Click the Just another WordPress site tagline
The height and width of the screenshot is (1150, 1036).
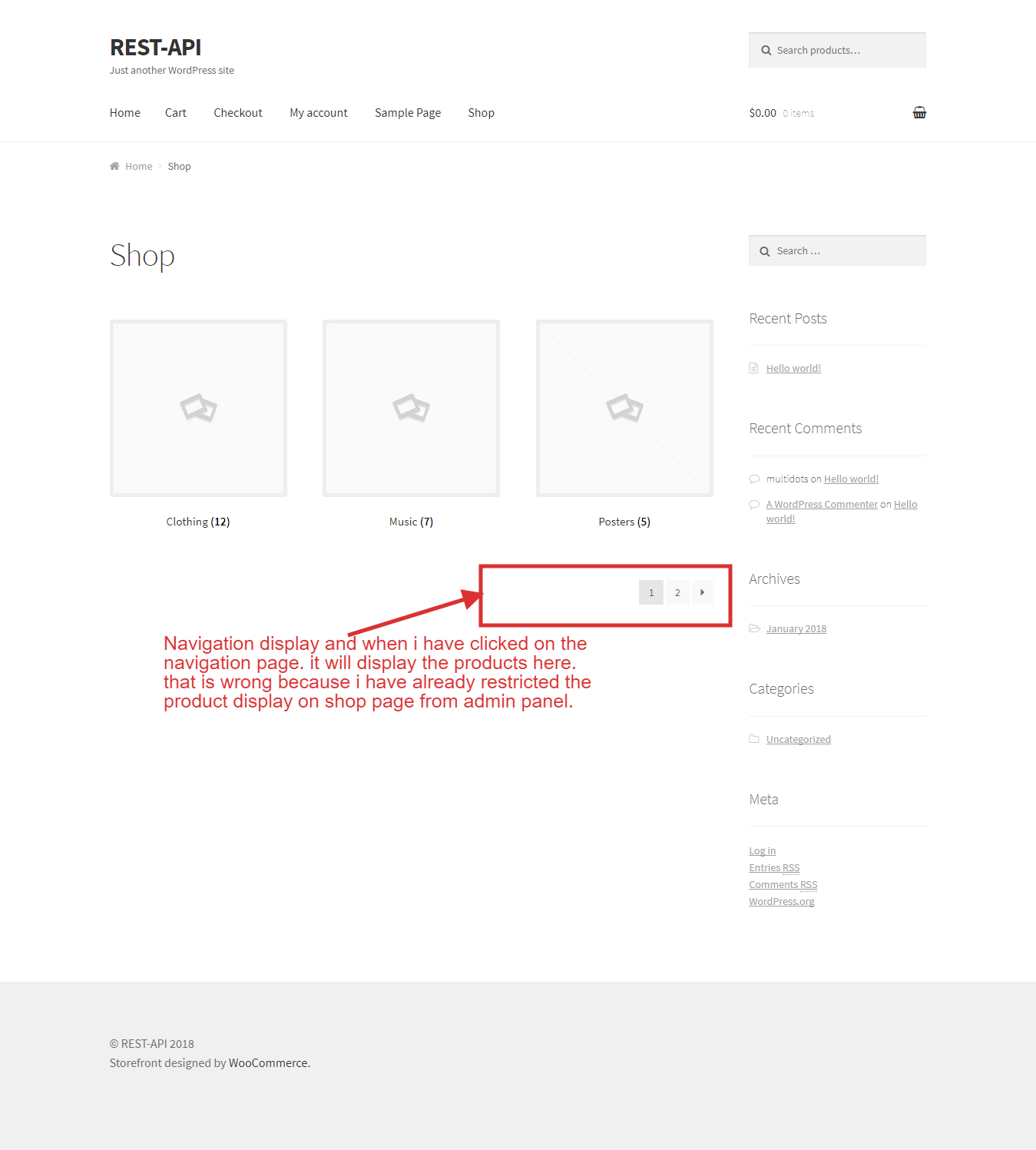point(172,70)
